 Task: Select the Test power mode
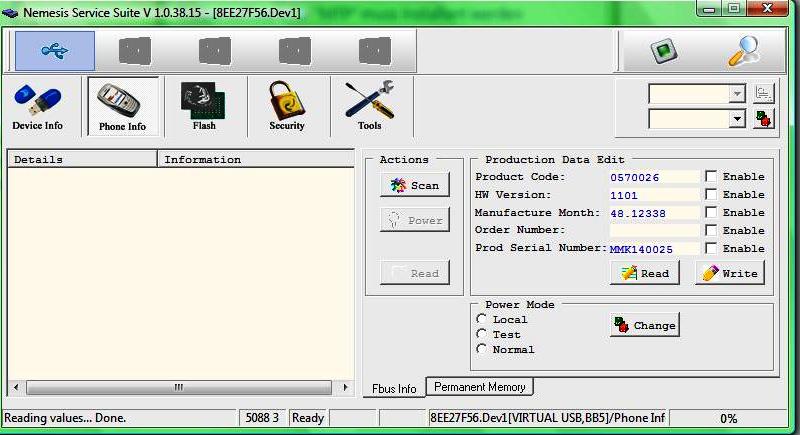point(481,334)
